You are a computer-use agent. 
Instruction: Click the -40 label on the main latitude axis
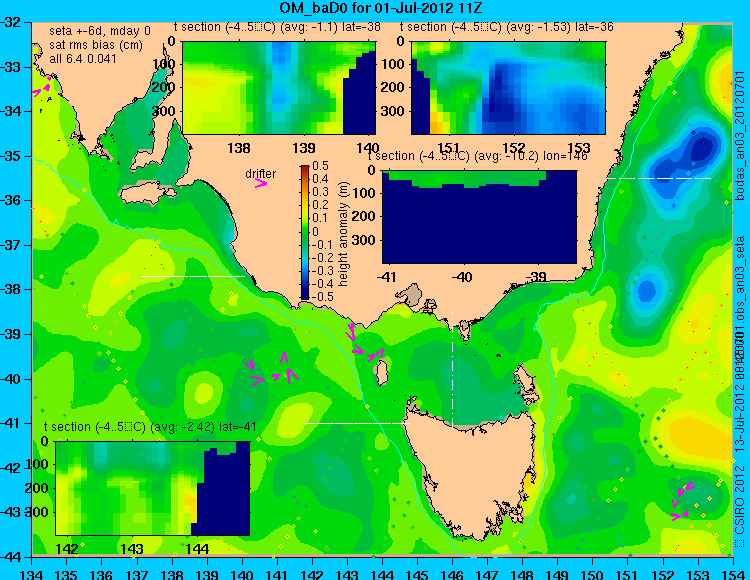(x=11, y=379)
